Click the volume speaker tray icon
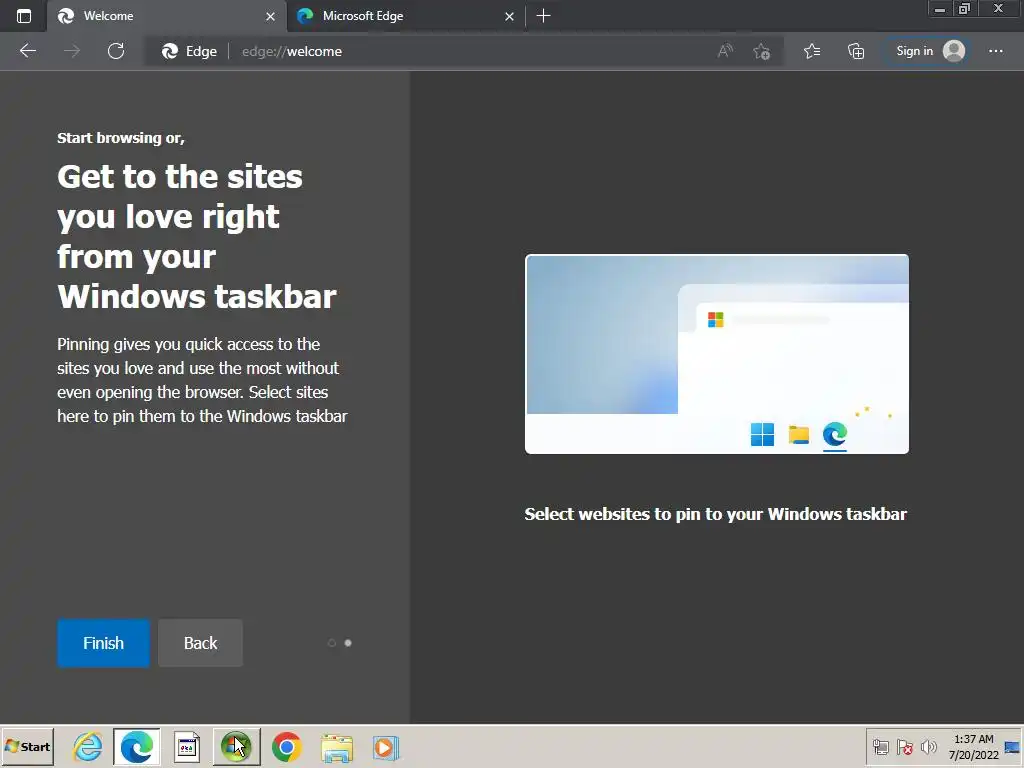Screen dimensions: 1024x768 coord(928,747)
